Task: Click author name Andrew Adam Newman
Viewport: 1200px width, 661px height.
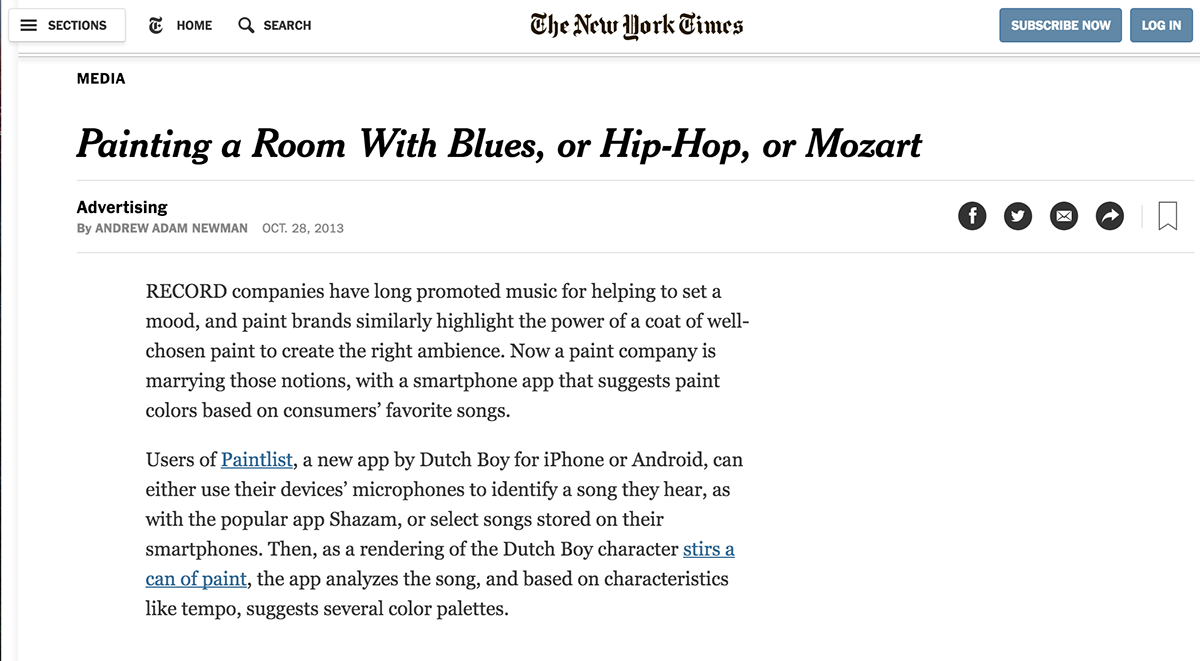Action: coord(172,228)
